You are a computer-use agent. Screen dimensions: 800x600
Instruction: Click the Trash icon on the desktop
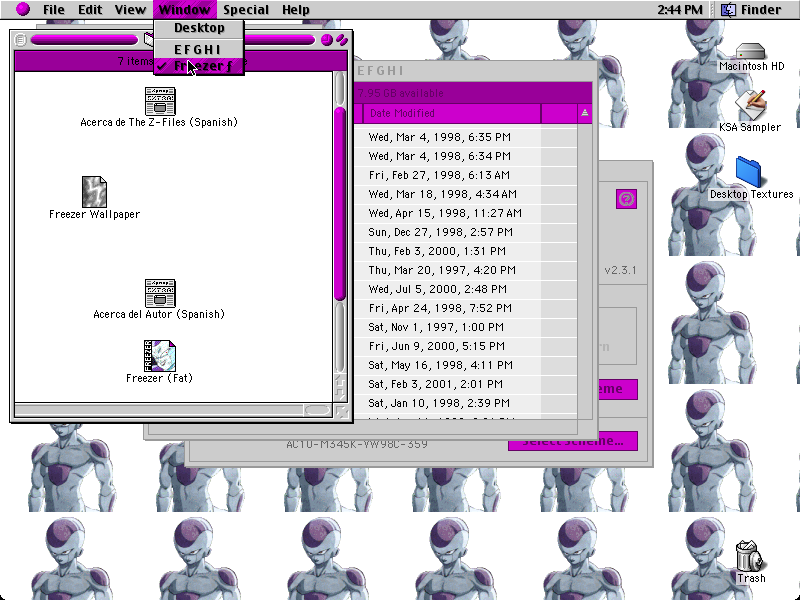749,556
